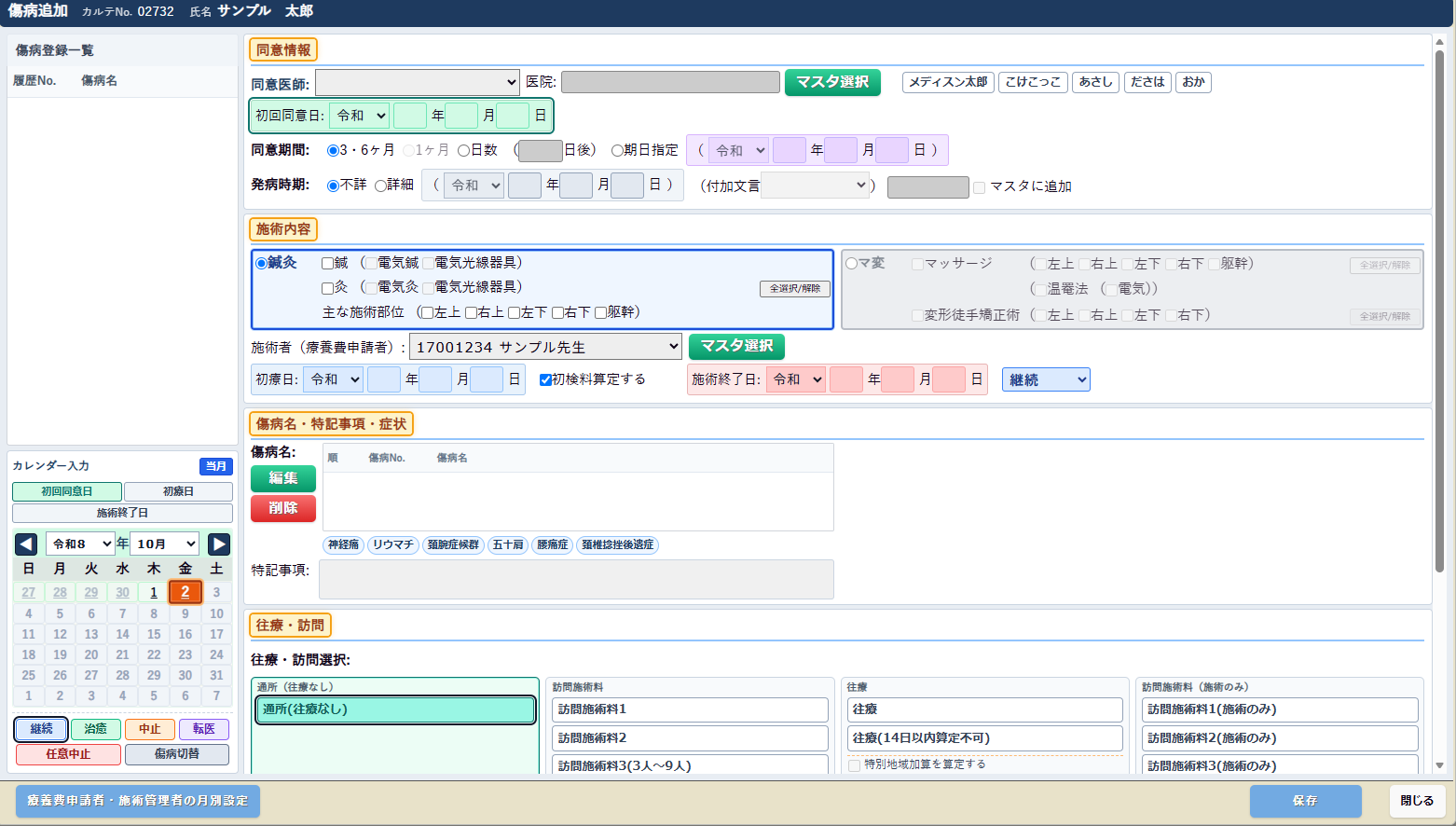This screenshot has height=826, width=1456.
Task: Check the 鍼 checkbox
Action: (327, 263)
